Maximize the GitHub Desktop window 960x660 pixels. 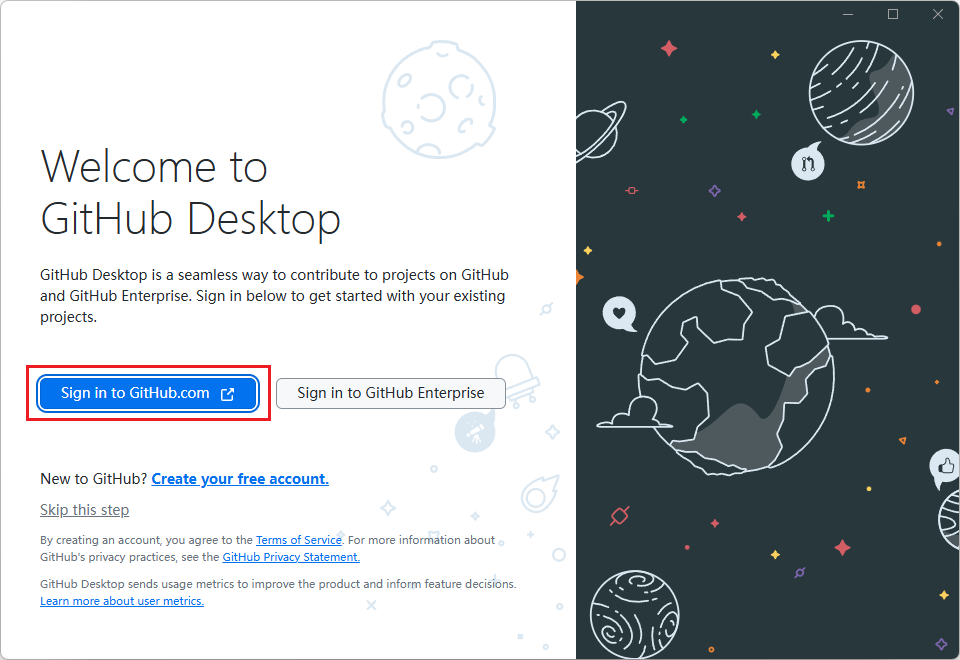click(x=892, y=14)
